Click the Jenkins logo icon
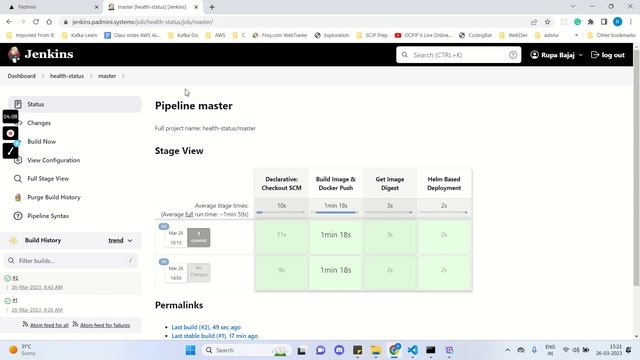 pyautogui.click(x=14, y=54)
